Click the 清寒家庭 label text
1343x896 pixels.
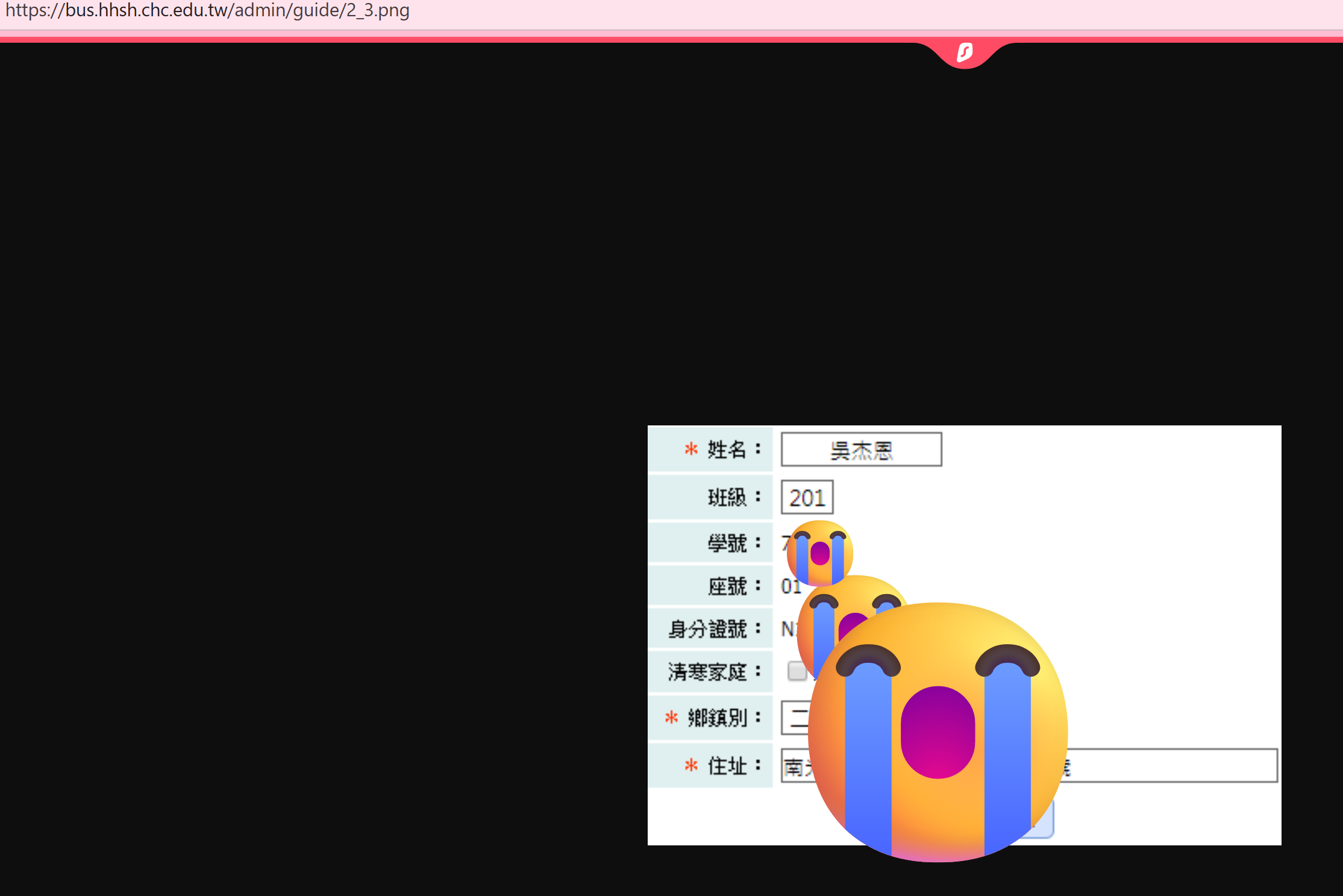click(x=707, y=671)
